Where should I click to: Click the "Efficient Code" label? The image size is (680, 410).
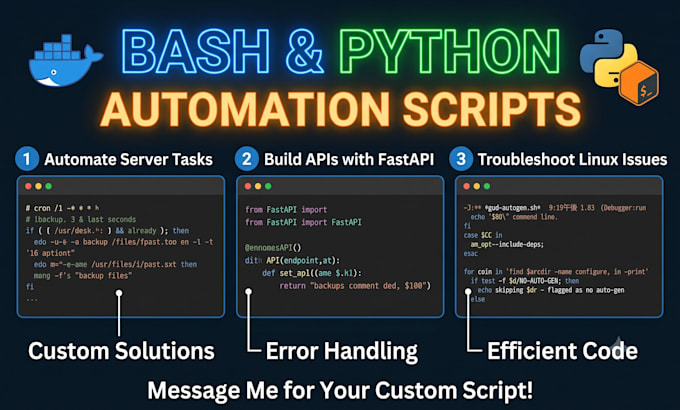(562, 351)
